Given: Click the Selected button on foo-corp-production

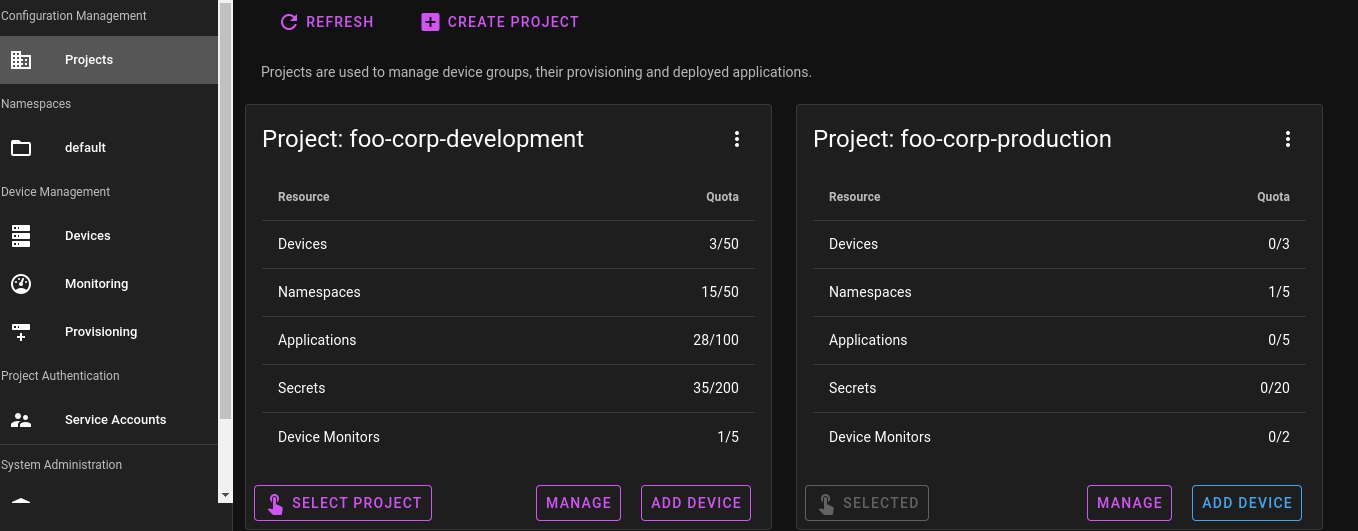Looking at the screenshot, I should pyautogui.click(x=867, y=503).
